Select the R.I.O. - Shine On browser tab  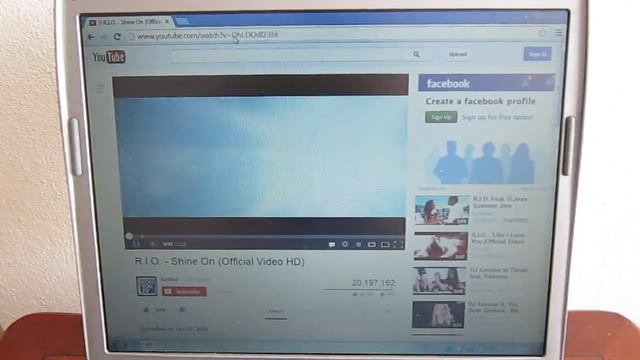[x=129, y=22]
